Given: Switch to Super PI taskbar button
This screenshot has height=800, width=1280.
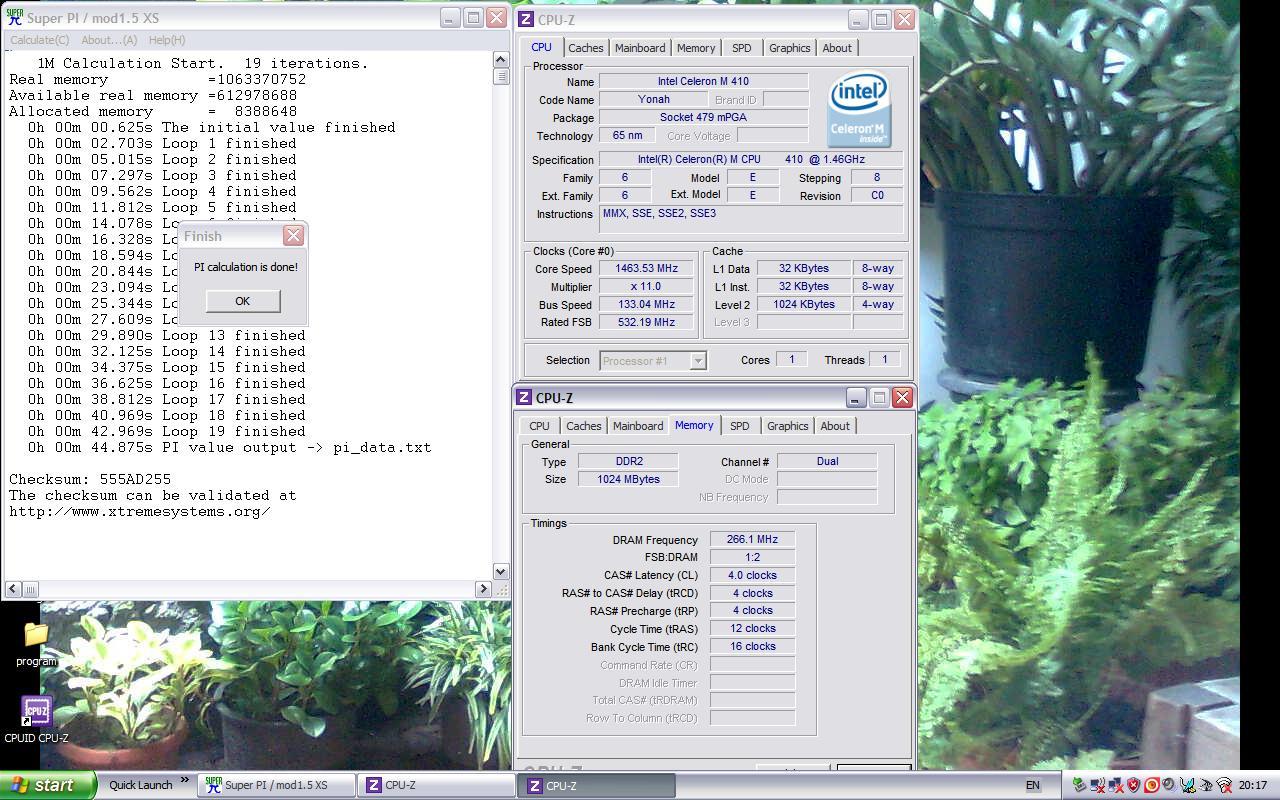Looking at the screenshot, I should pos(277,785).
